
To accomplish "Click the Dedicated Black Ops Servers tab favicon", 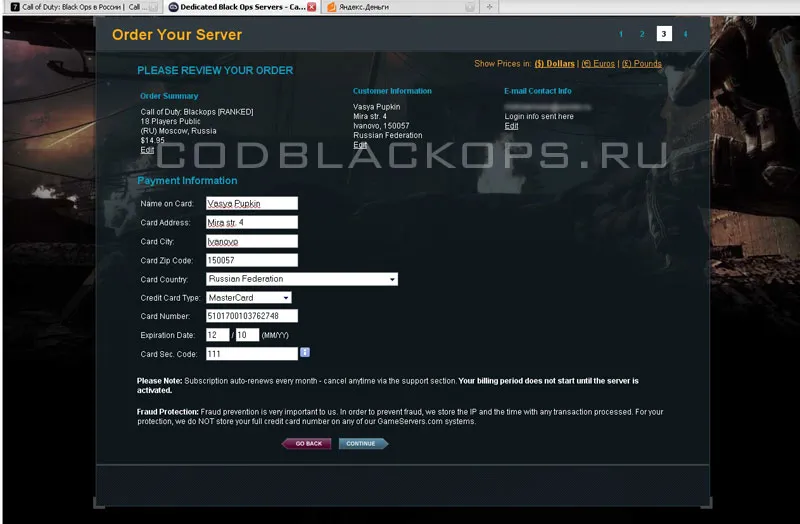I will point(173,7).
